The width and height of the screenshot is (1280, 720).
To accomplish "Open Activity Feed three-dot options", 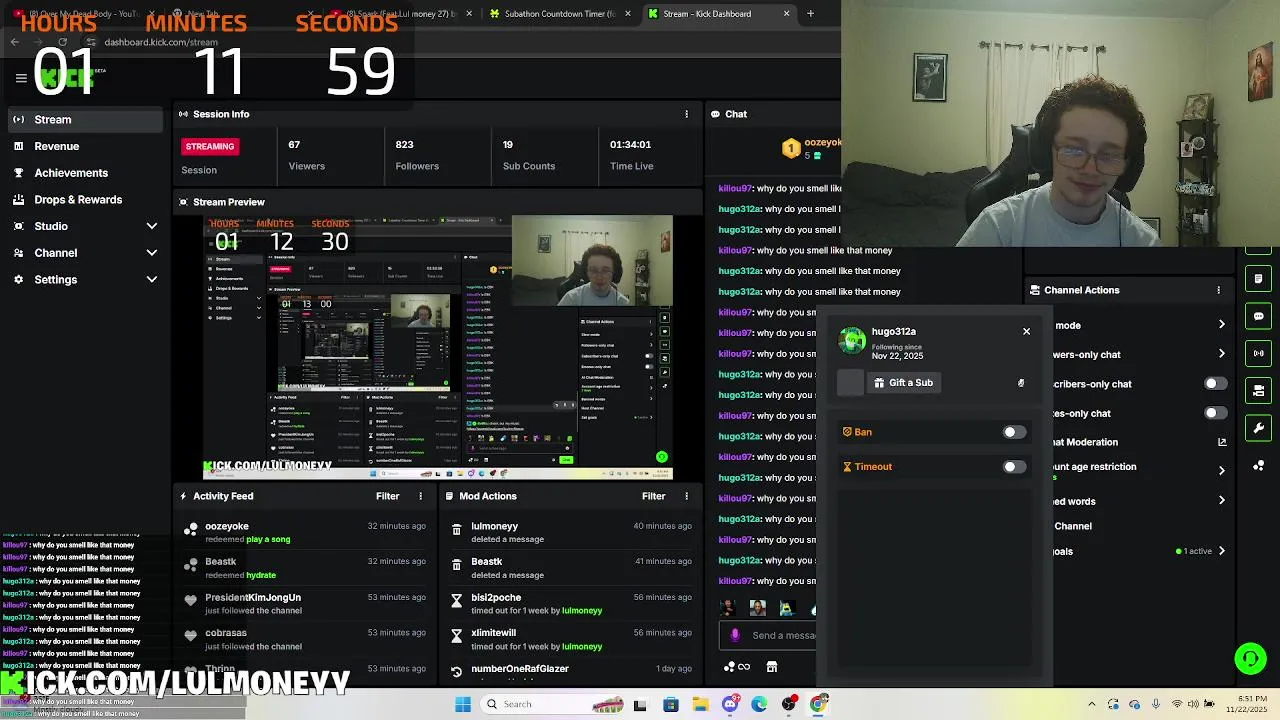I will (421, 496).
